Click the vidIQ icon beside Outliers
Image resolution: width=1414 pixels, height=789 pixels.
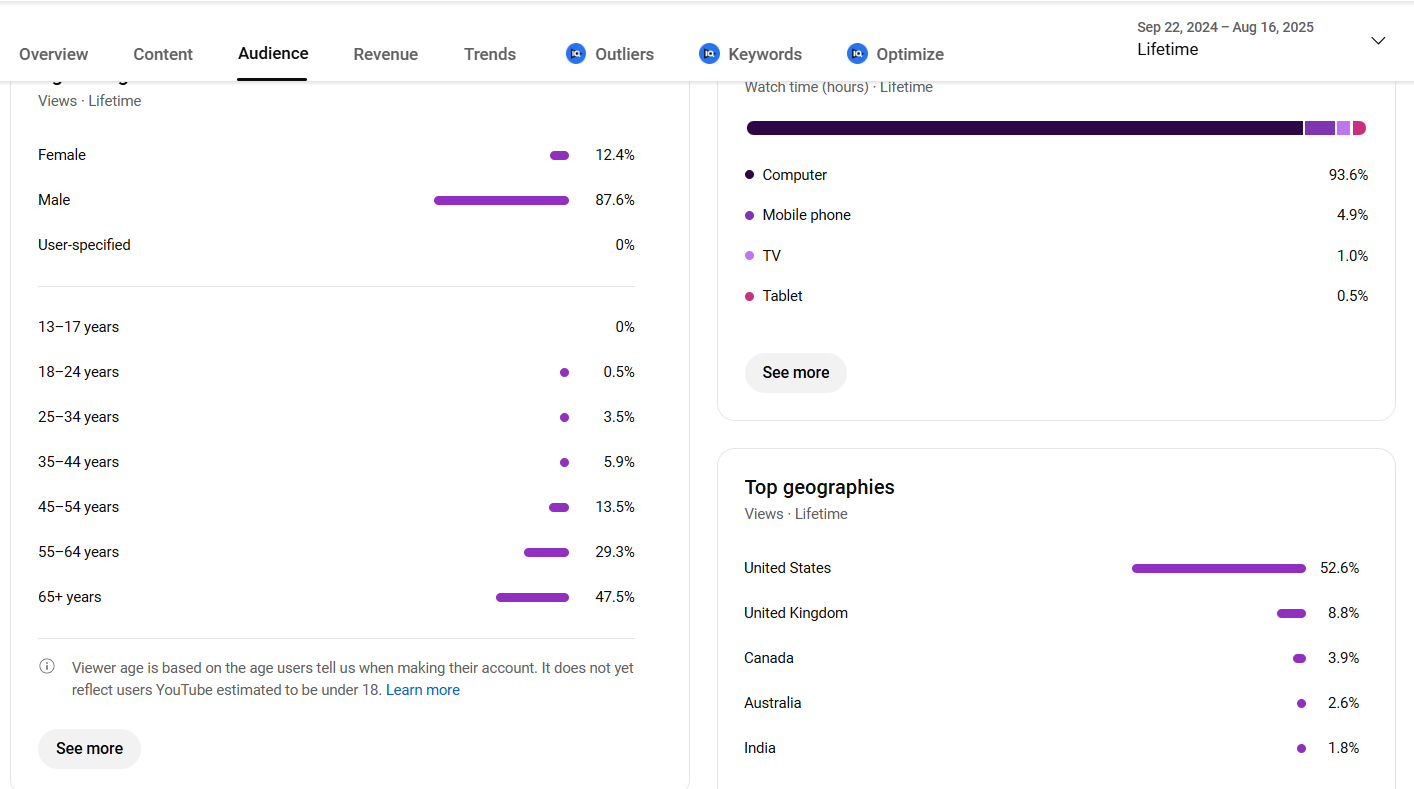coord(575,54)
